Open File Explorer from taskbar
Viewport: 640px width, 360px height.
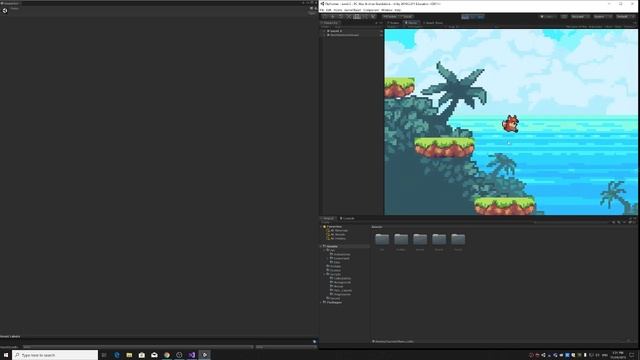(129, 355)
